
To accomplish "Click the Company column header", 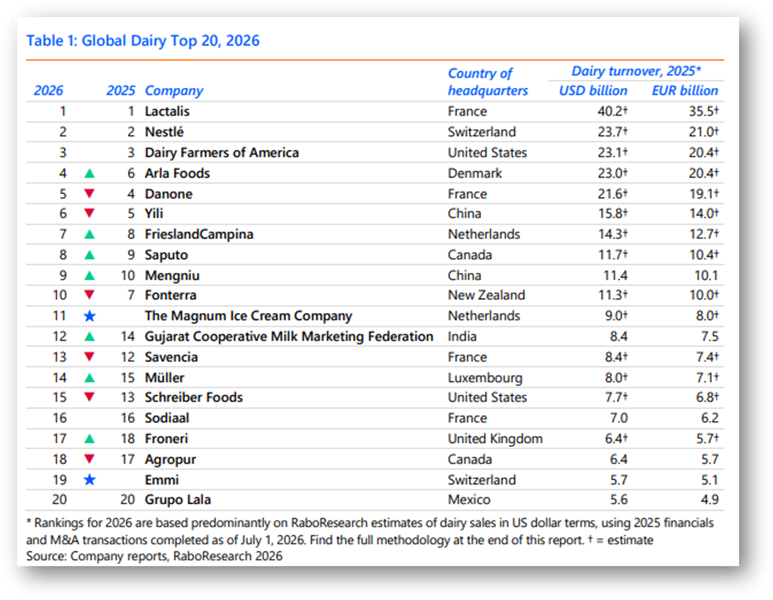I will pos(174,91).
